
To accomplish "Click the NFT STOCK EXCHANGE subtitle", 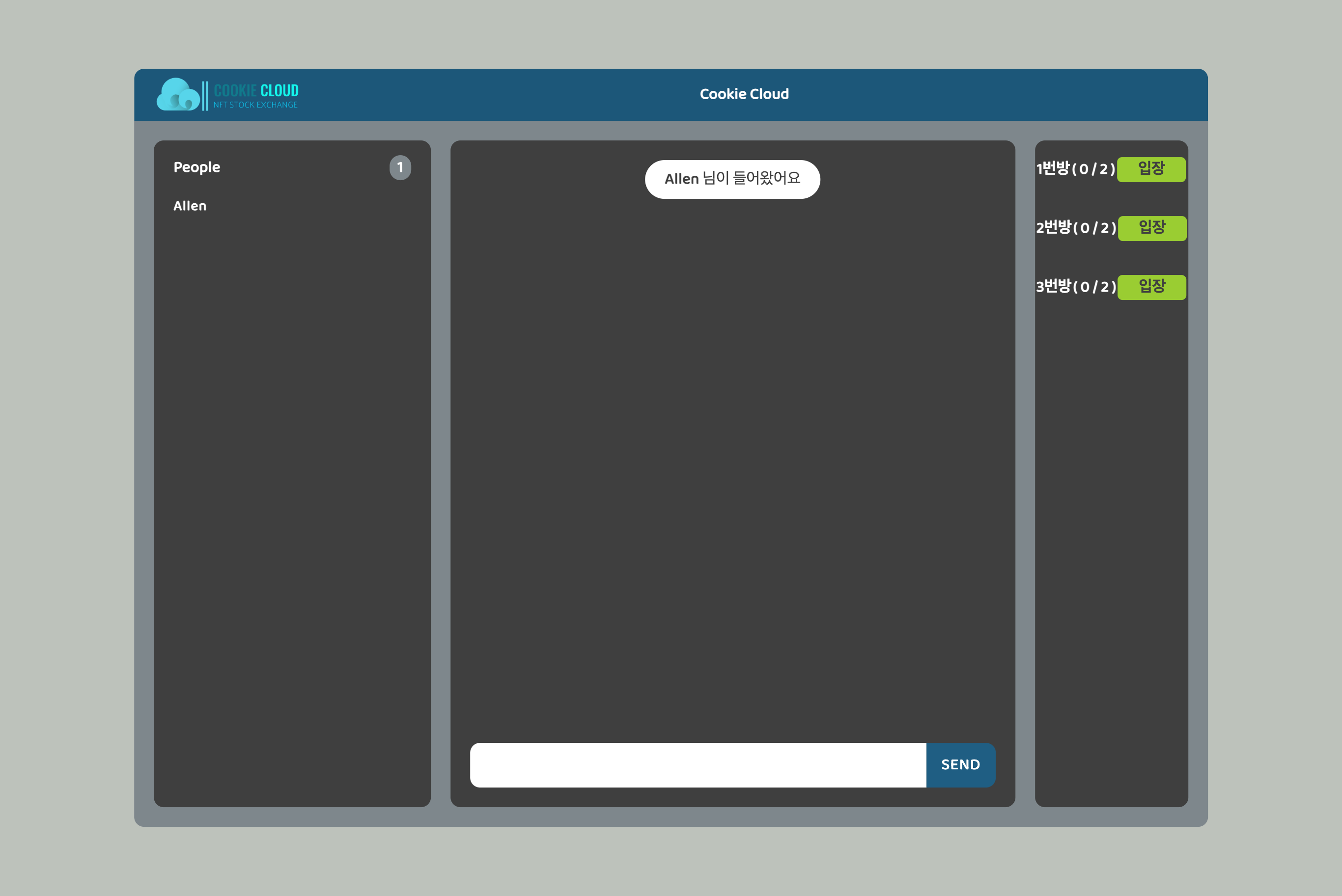I will (x=255, y=105).
